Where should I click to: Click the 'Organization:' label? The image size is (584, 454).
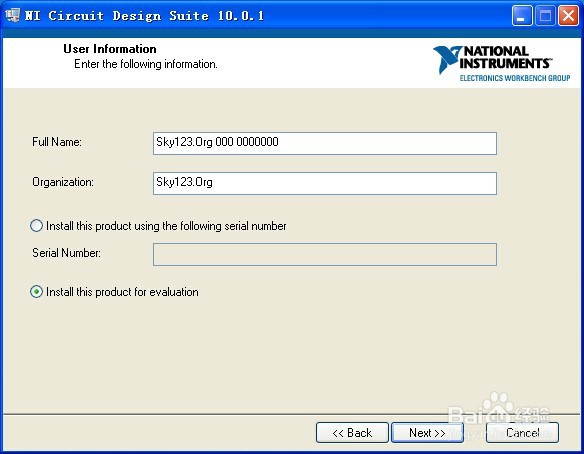coord(63,182)
